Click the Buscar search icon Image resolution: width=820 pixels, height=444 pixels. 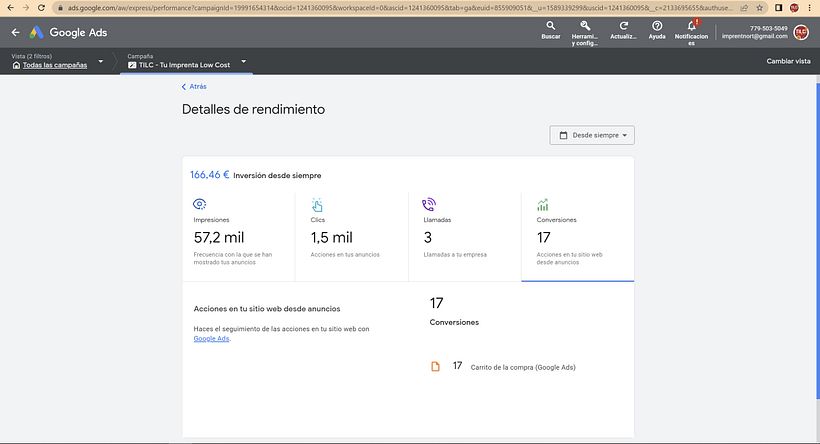point(550,26)
